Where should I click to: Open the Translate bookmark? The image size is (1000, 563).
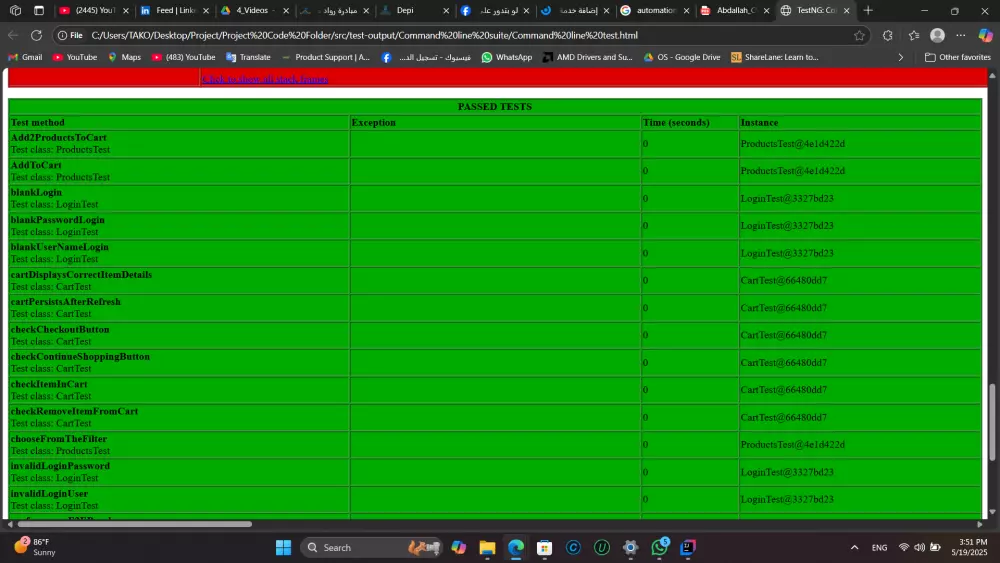(x=249, y=57)
